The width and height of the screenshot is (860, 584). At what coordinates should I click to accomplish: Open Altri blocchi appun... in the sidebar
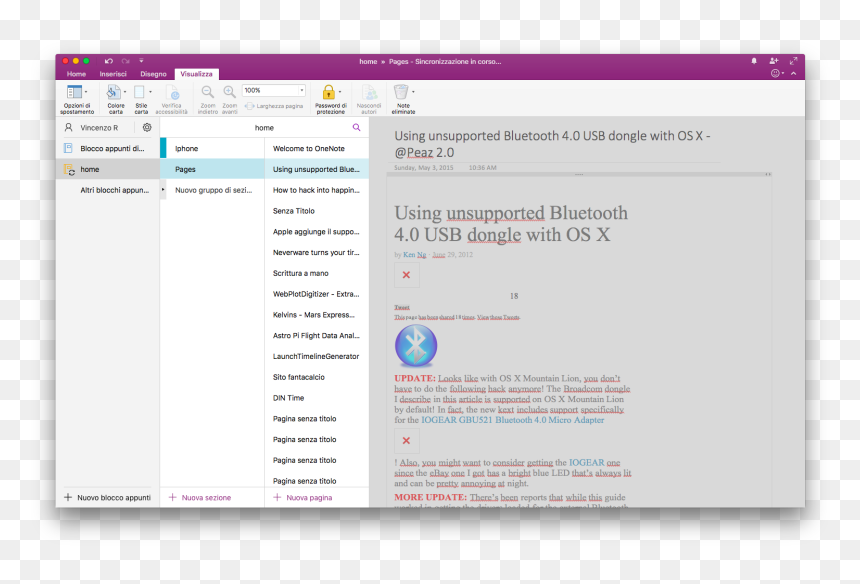pos(108,190)
